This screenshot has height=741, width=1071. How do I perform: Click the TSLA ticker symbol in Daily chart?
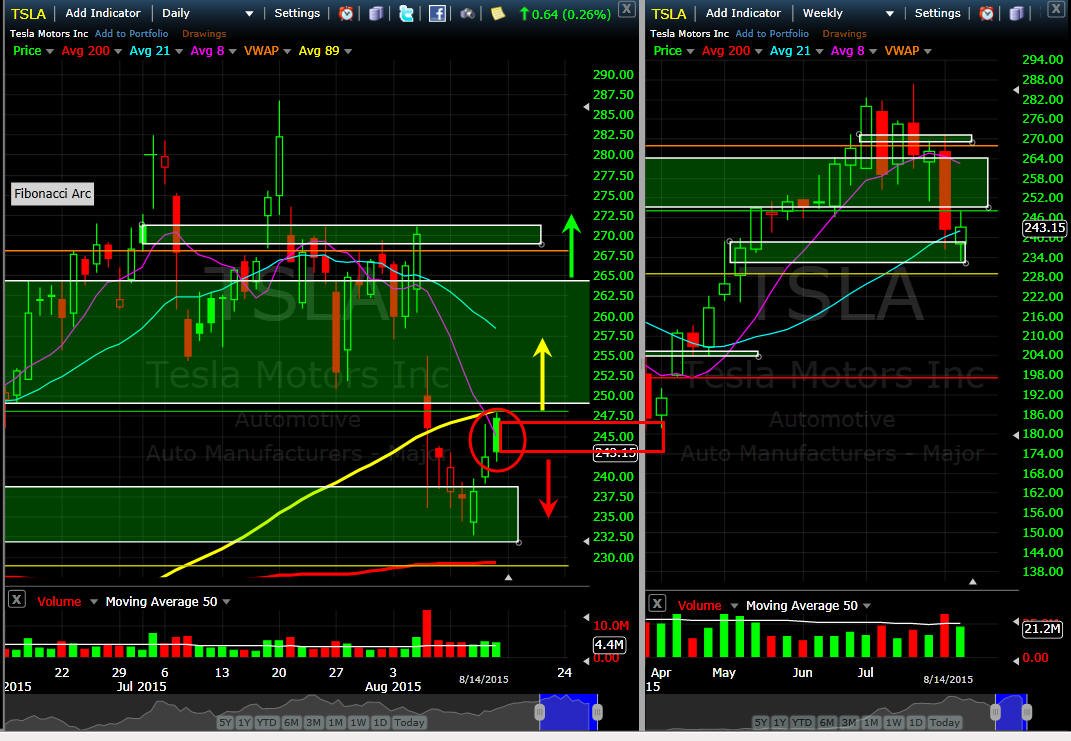click(28, 14)
